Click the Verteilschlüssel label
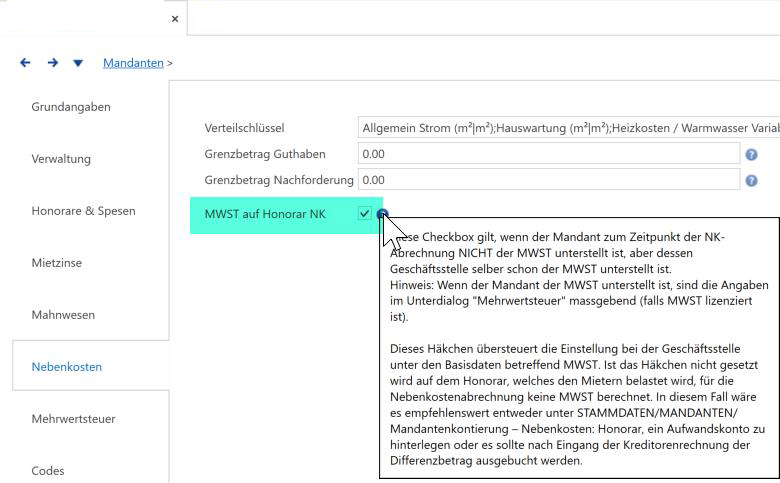Viewport: 780px width, 483px height. coord(244,128)
